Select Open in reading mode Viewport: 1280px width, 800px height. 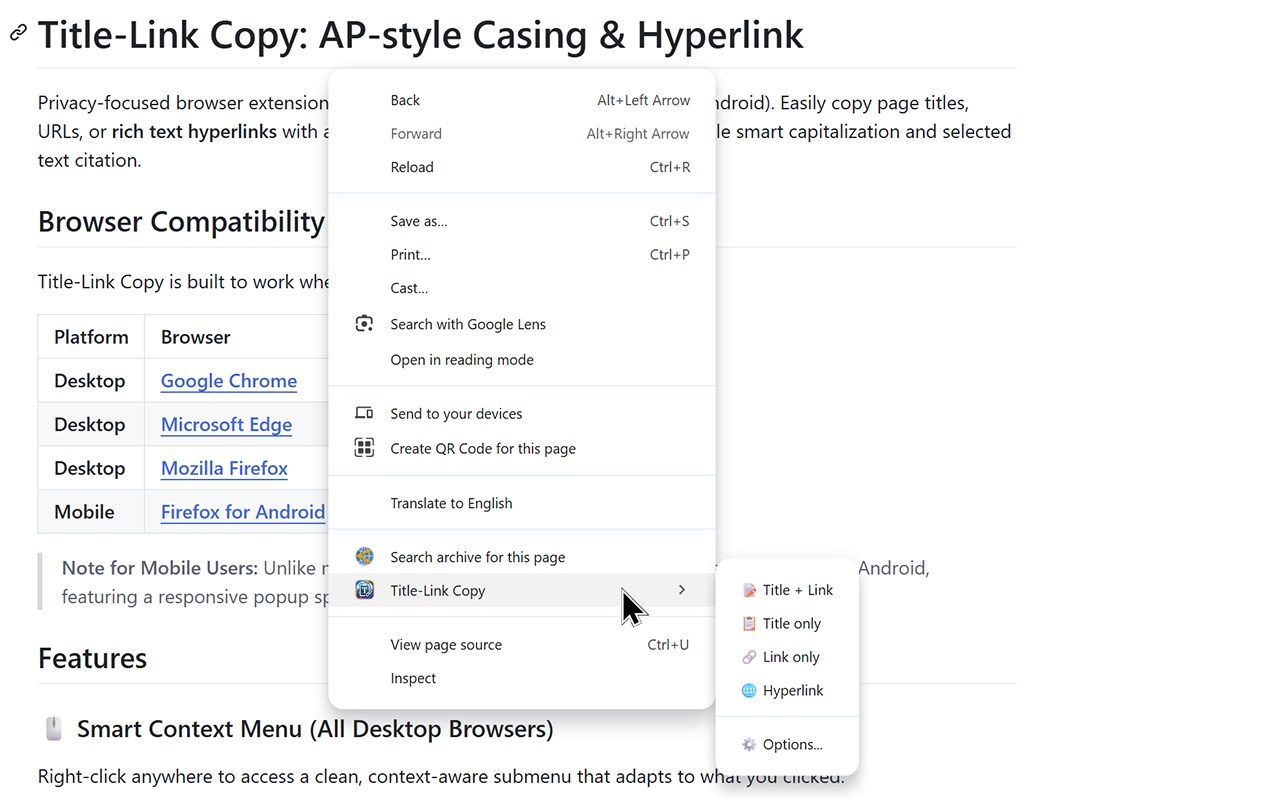click(522, 360)
